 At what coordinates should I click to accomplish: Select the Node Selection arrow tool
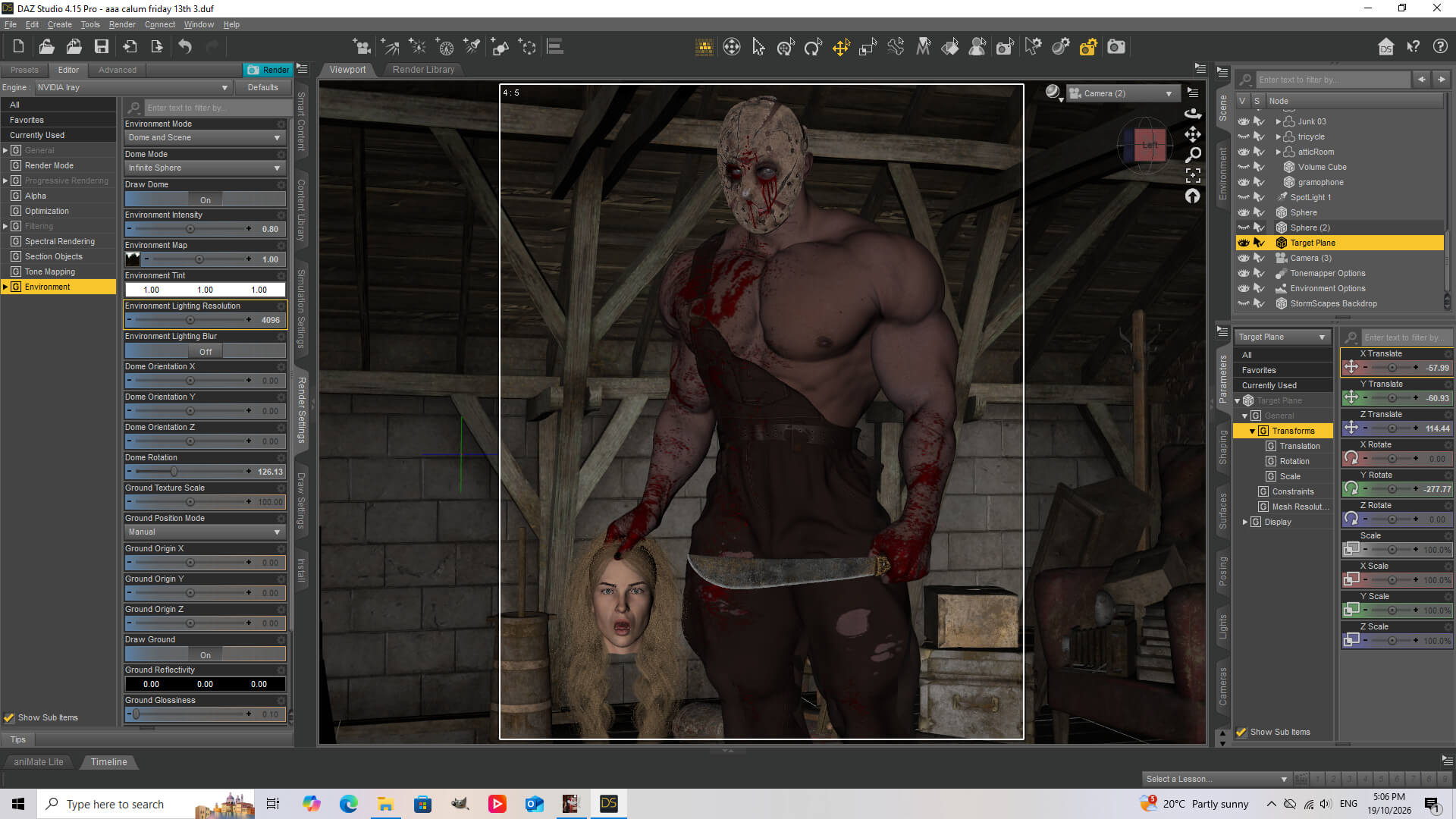tap(758, 48)
